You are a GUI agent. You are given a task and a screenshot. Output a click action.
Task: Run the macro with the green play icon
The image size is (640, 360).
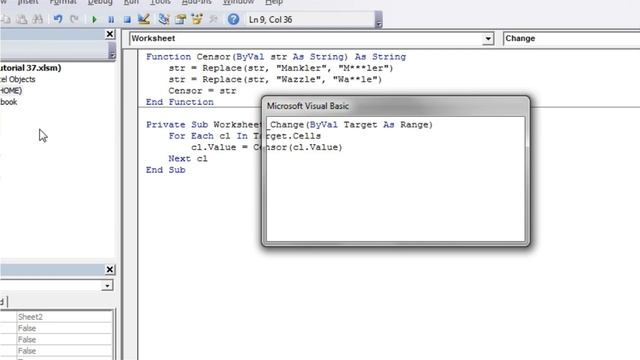pyautogui.click(x=94, y=20)
